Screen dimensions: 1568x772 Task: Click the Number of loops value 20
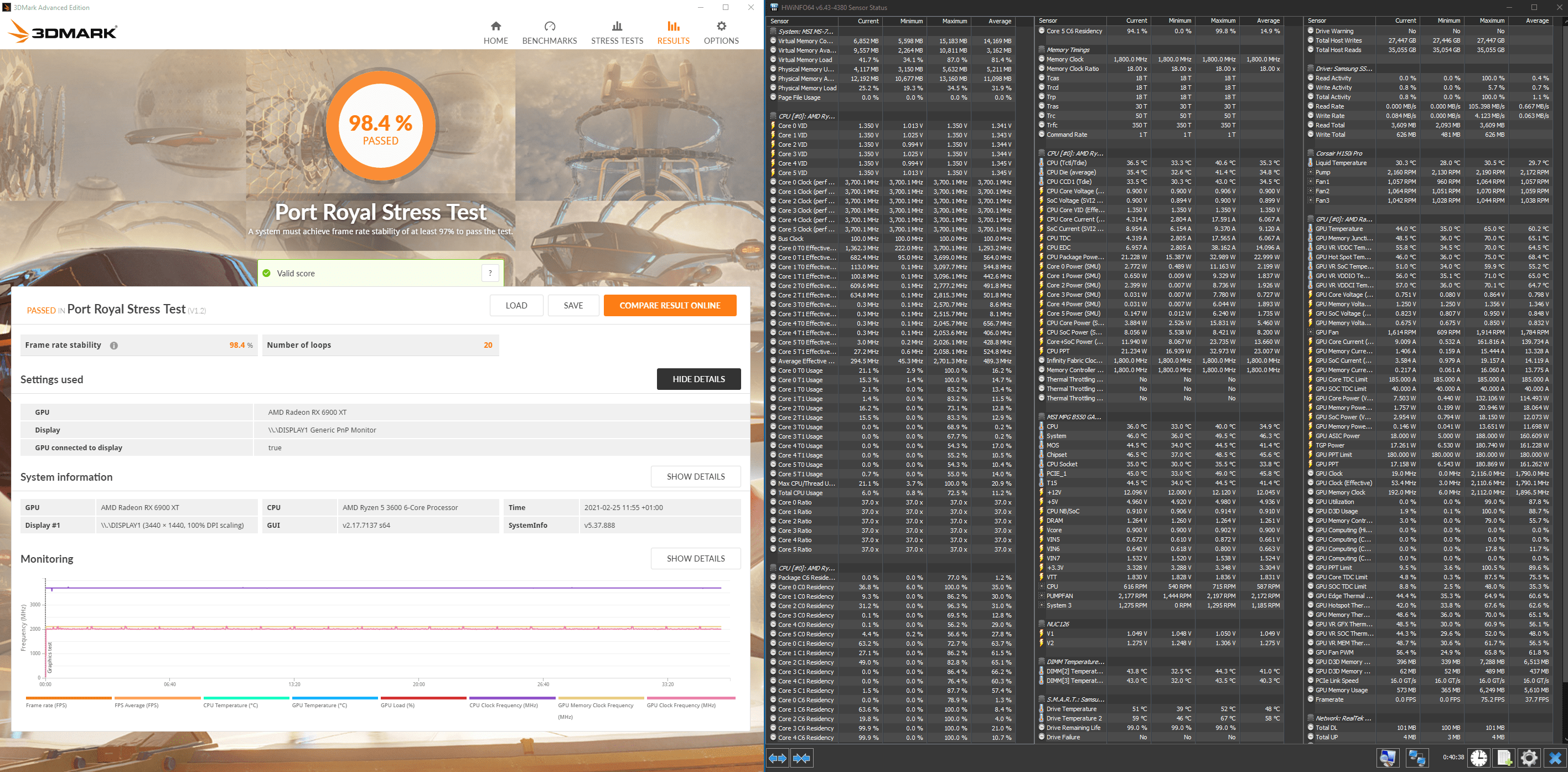488,345
